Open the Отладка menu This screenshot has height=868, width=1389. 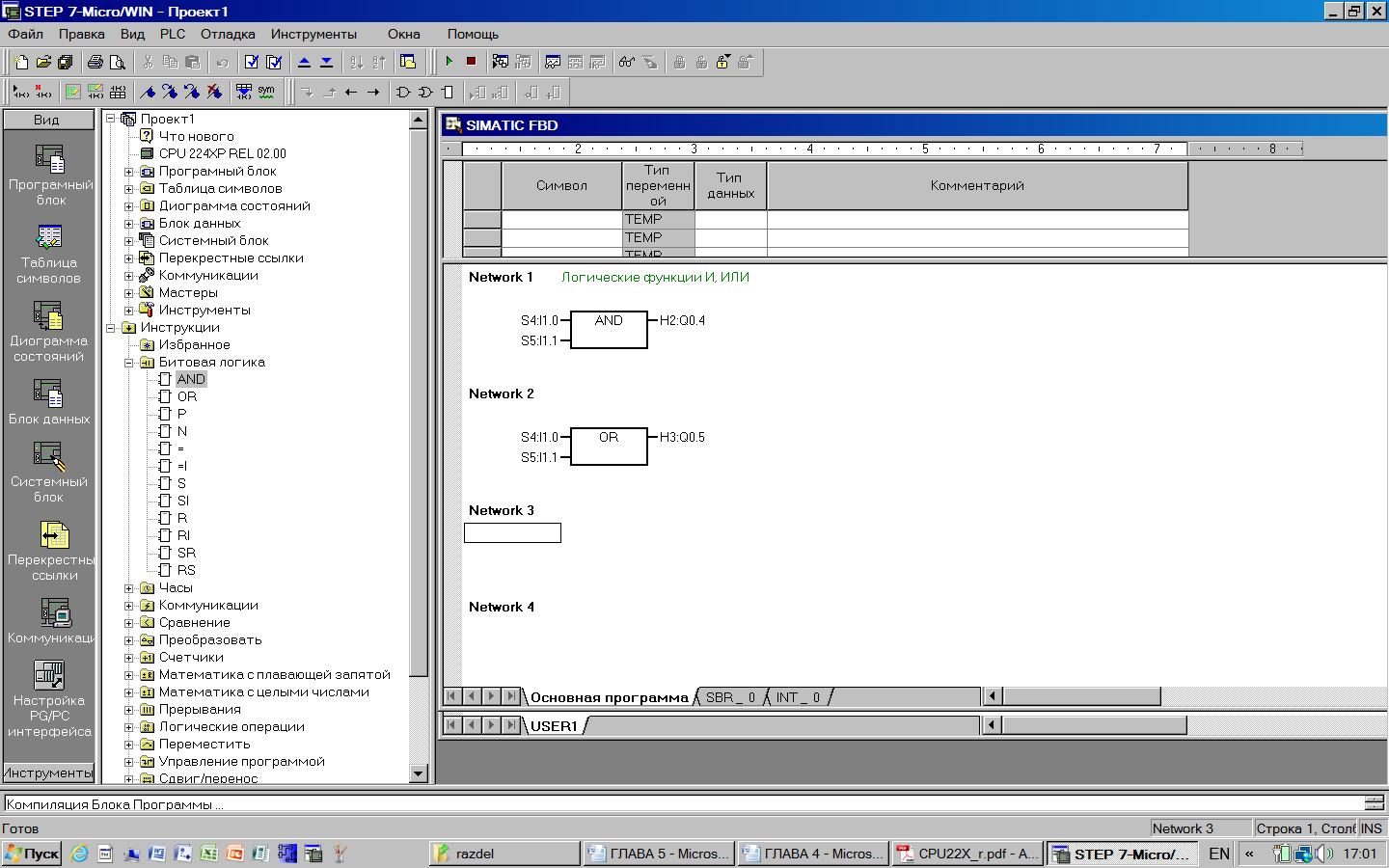click(228, 34)
